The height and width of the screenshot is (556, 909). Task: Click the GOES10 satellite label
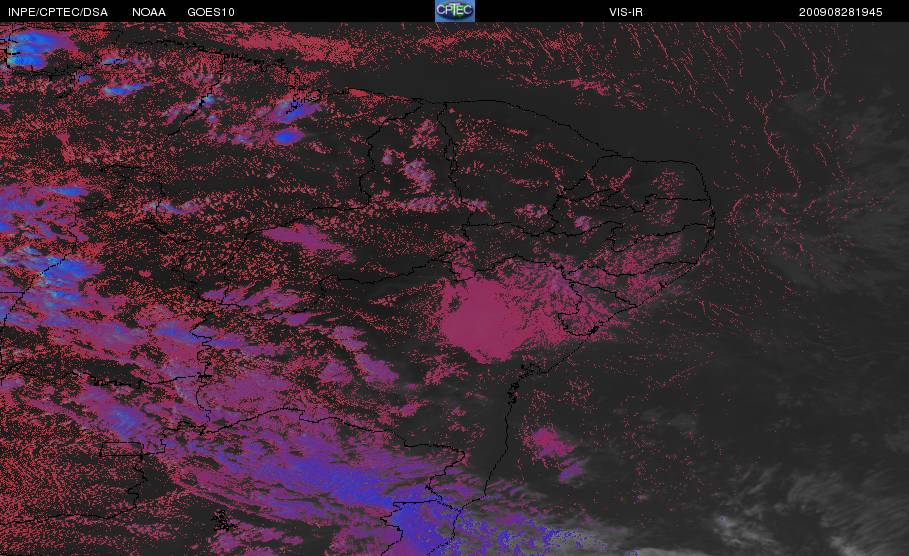click(x=211, y=12)
